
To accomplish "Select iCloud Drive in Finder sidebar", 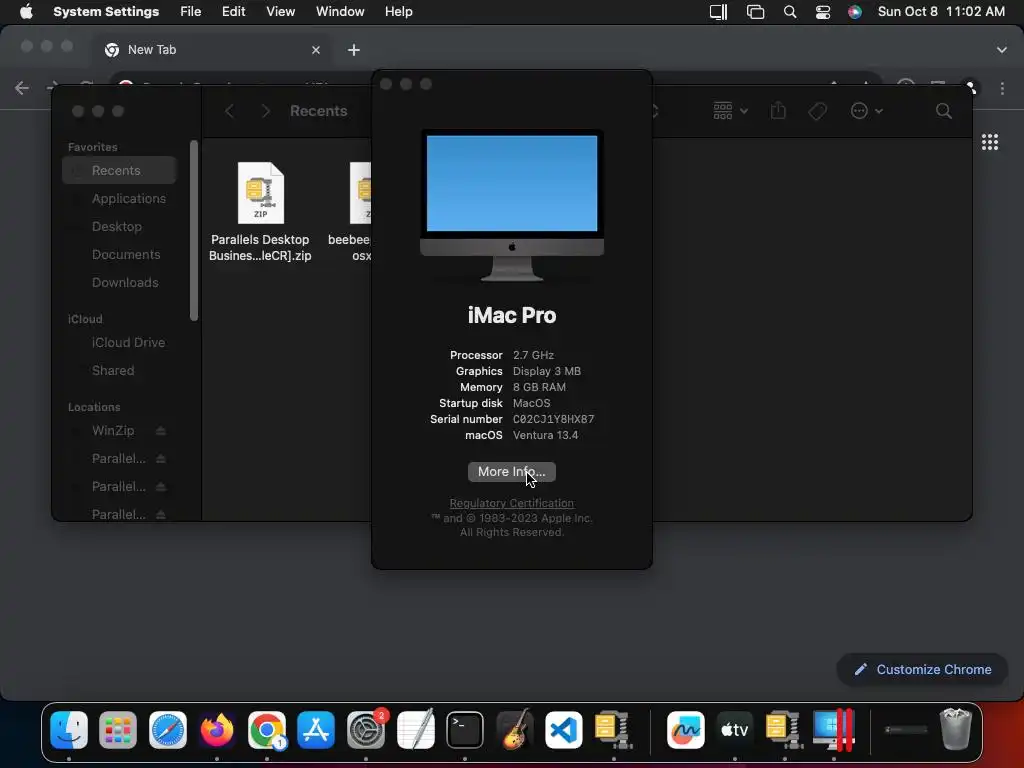I will click(x=120, y=342).
